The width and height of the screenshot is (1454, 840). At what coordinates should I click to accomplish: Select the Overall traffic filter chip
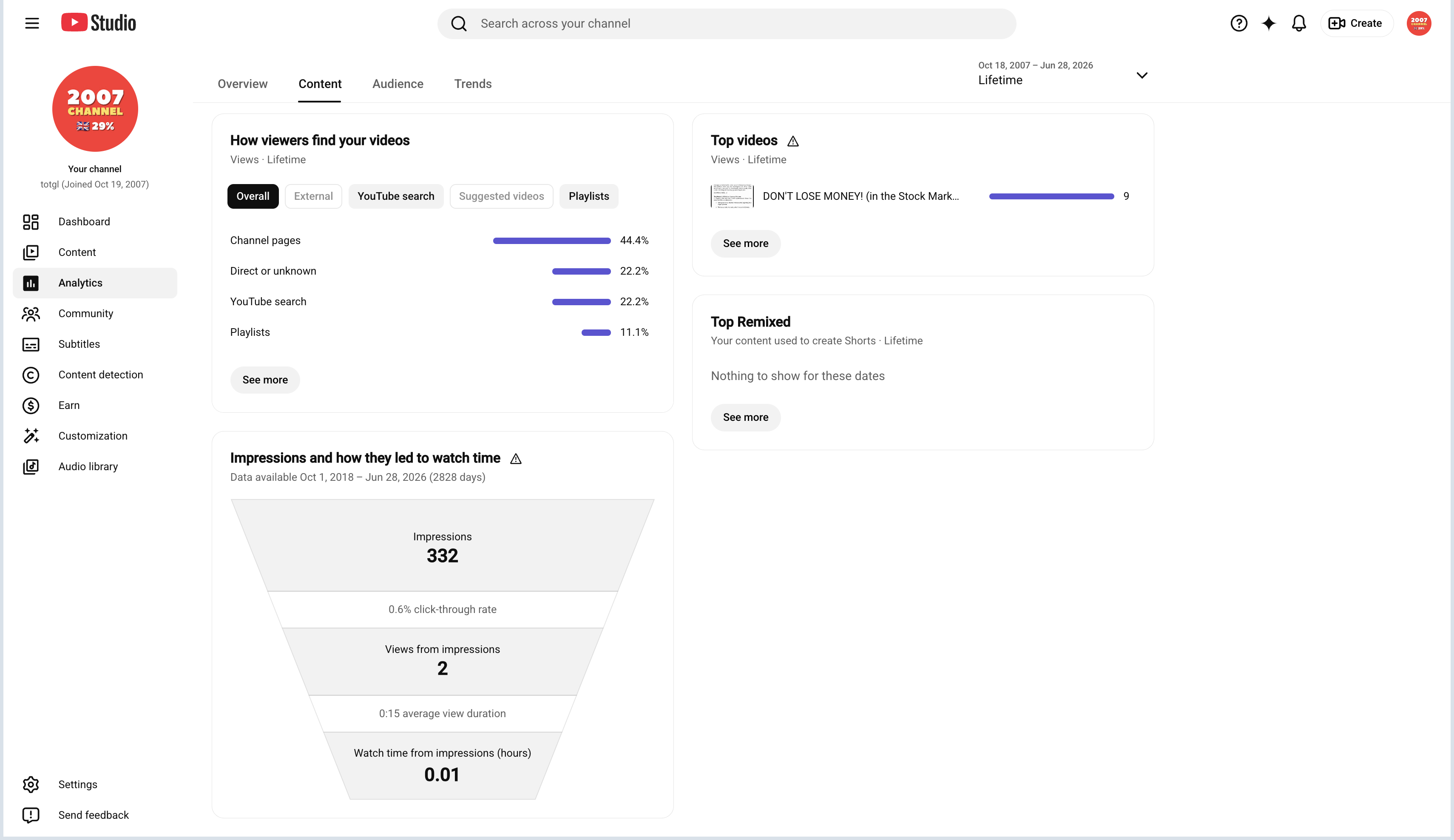253,196
